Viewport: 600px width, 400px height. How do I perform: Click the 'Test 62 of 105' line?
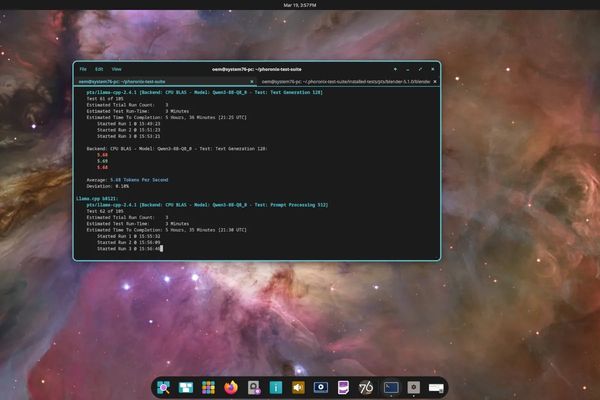click(x=105, y=211)
